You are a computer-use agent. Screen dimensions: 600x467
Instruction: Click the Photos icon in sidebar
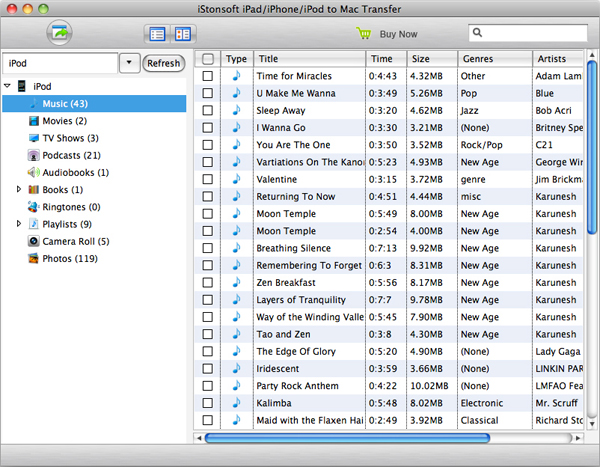(x=34, y=258)
